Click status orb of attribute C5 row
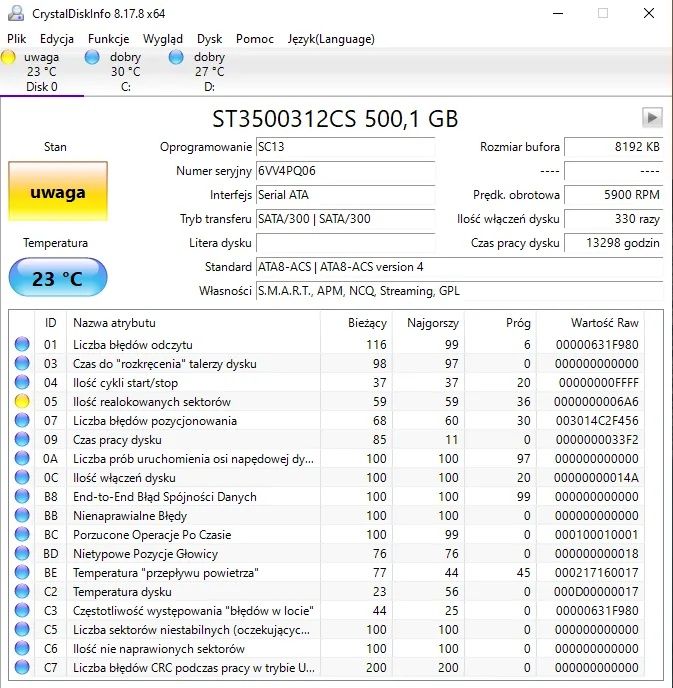 (22, 629)
